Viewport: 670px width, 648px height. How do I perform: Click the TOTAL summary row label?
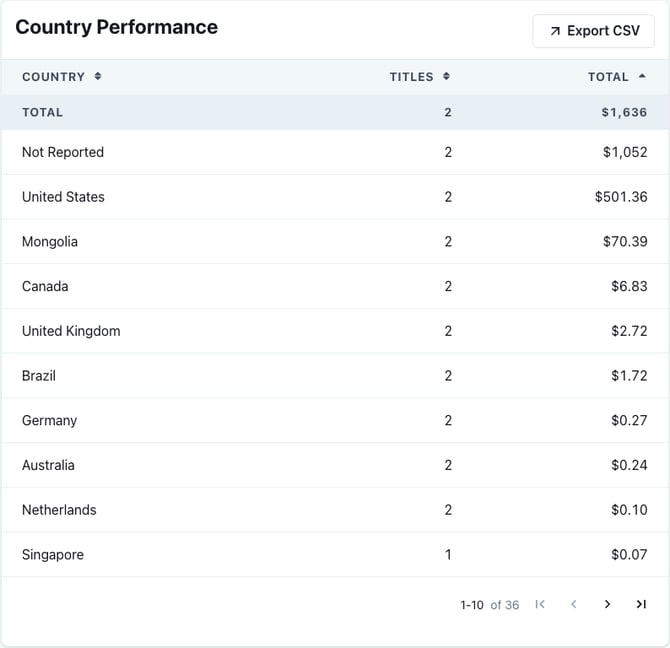(x=42, y=112)
